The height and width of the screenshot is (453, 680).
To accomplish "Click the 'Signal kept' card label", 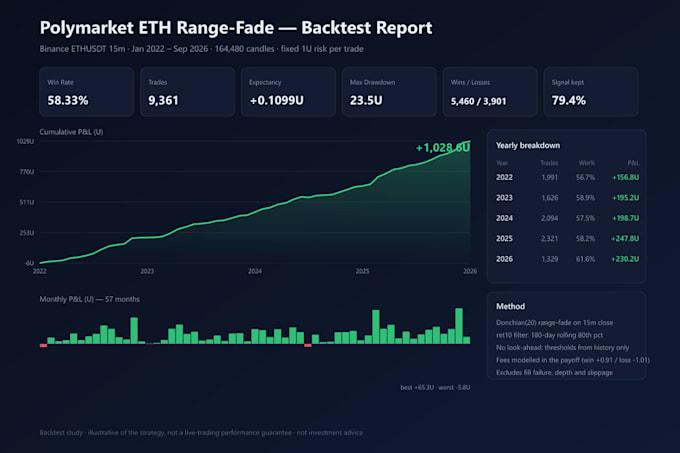I will pos(568,82).
